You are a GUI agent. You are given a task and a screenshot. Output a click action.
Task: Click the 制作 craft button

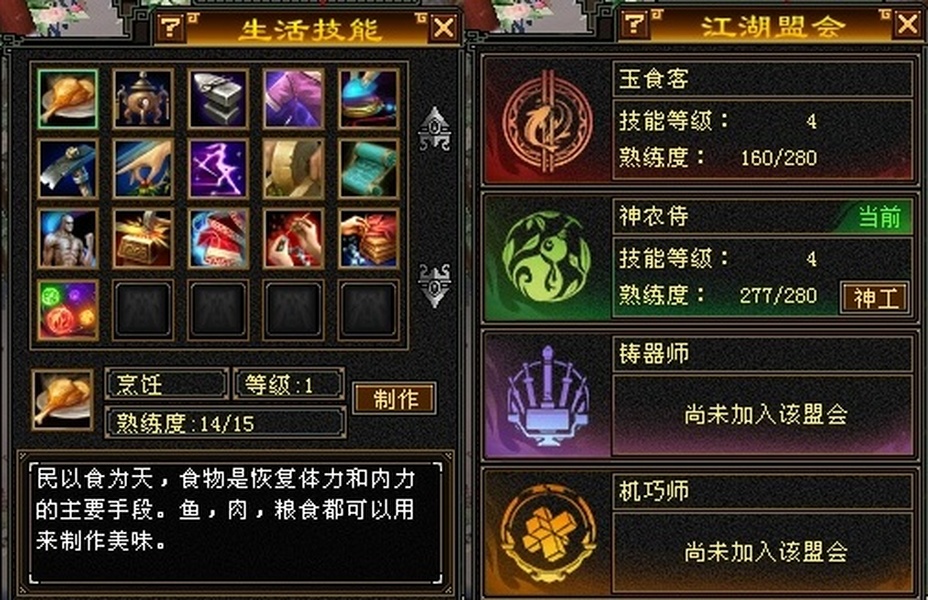click(x=395, y=399)
